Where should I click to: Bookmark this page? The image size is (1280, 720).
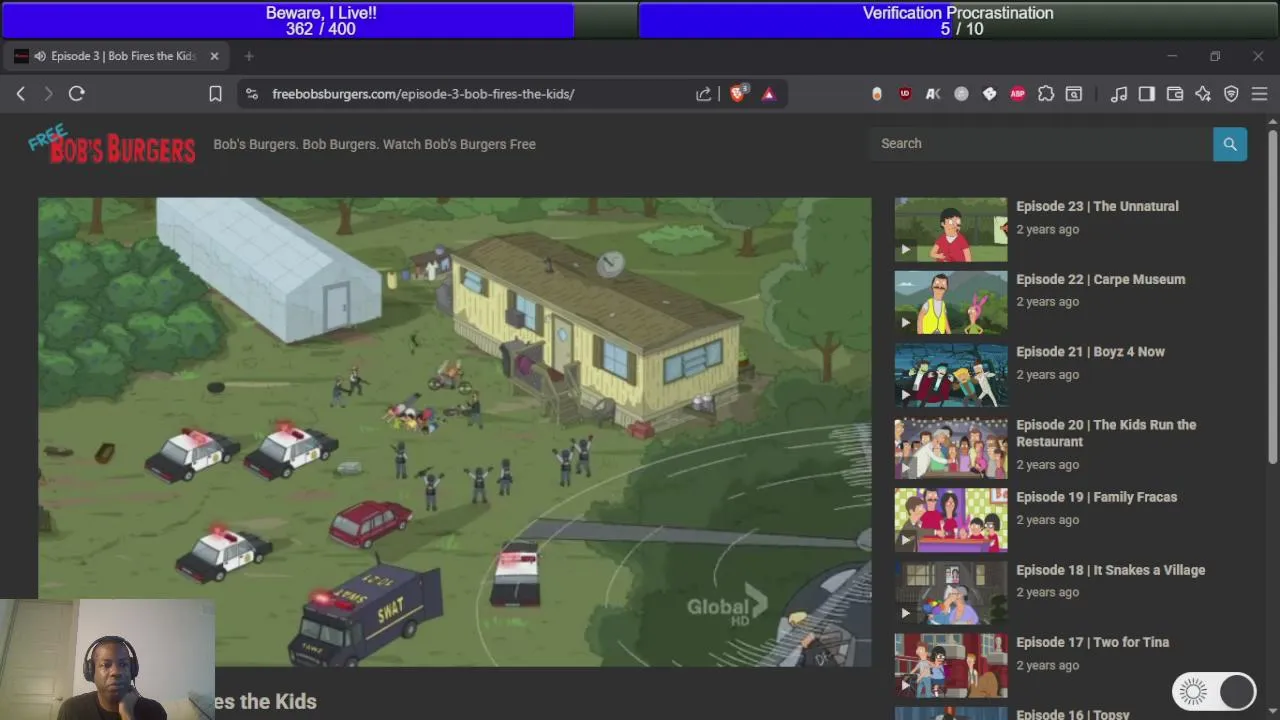[215, 93]
